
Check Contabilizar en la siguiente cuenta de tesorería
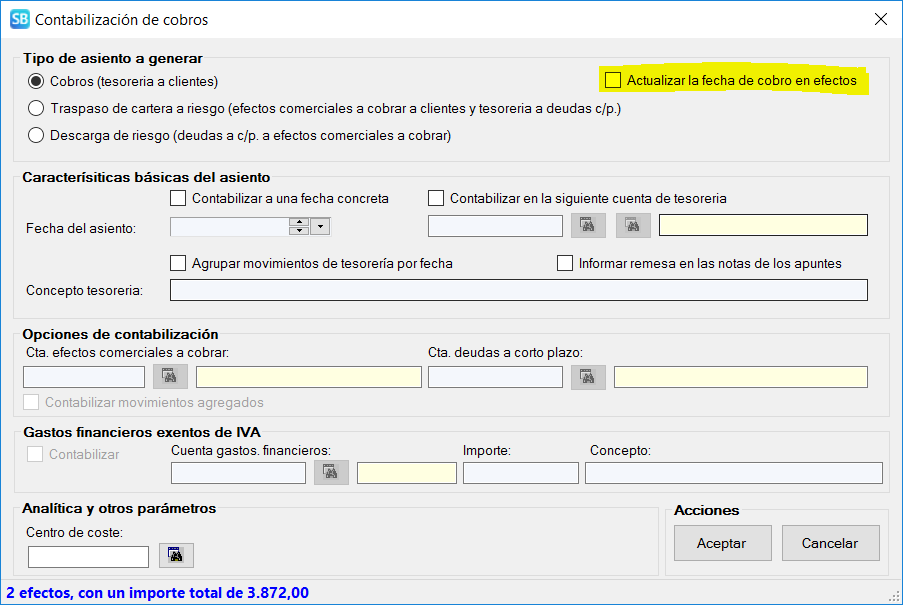436,198
